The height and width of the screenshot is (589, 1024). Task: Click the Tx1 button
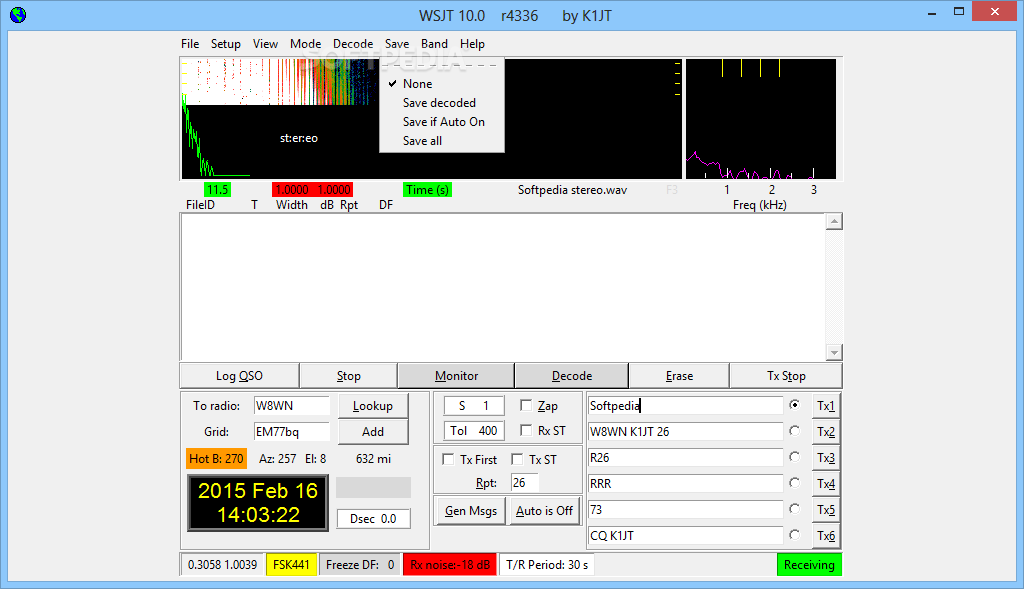pyautogui.click(x=825, y=406)
